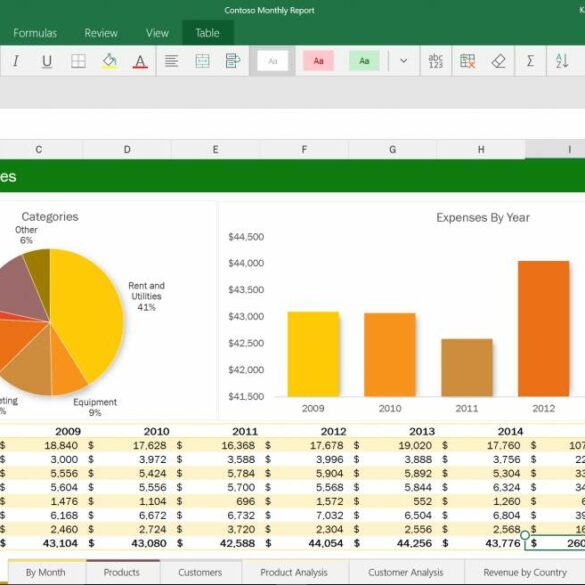Click the Categories pie chart title
This screenshot has height=585, width=585.
click(x=50, y=217)
